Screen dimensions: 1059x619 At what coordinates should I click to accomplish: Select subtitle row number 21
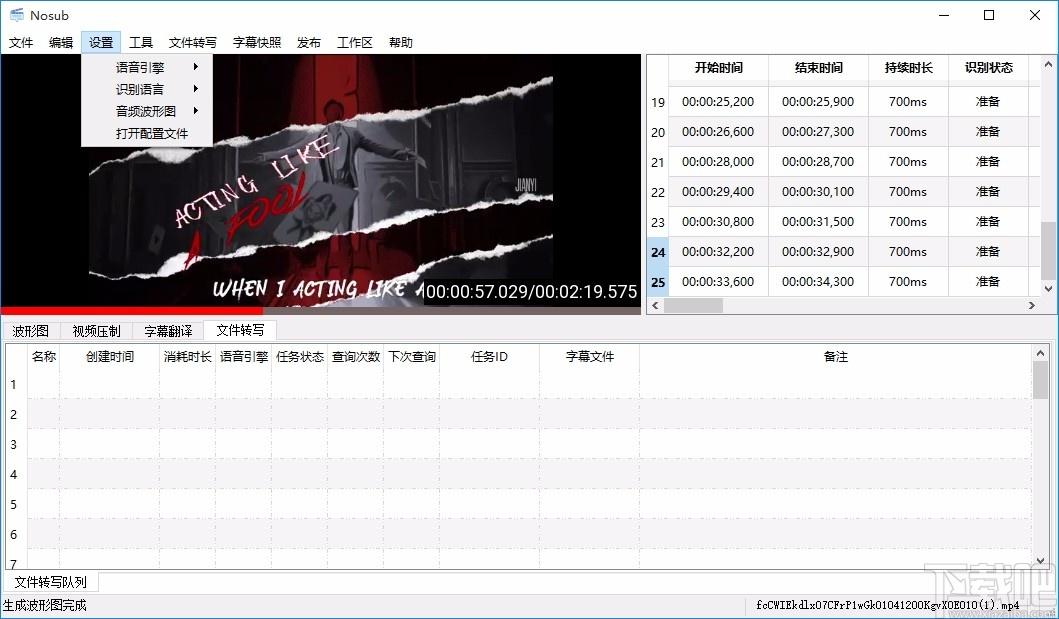point(658,162)
